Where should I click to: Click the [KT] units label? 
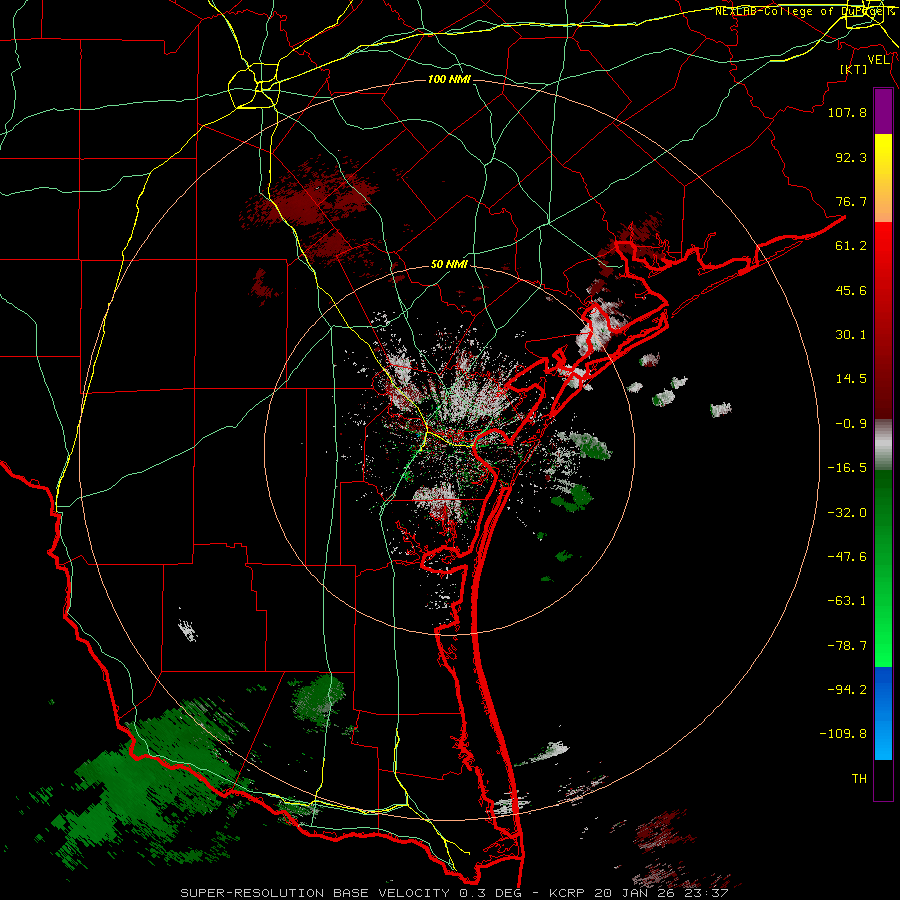click(x=854, y=69)
